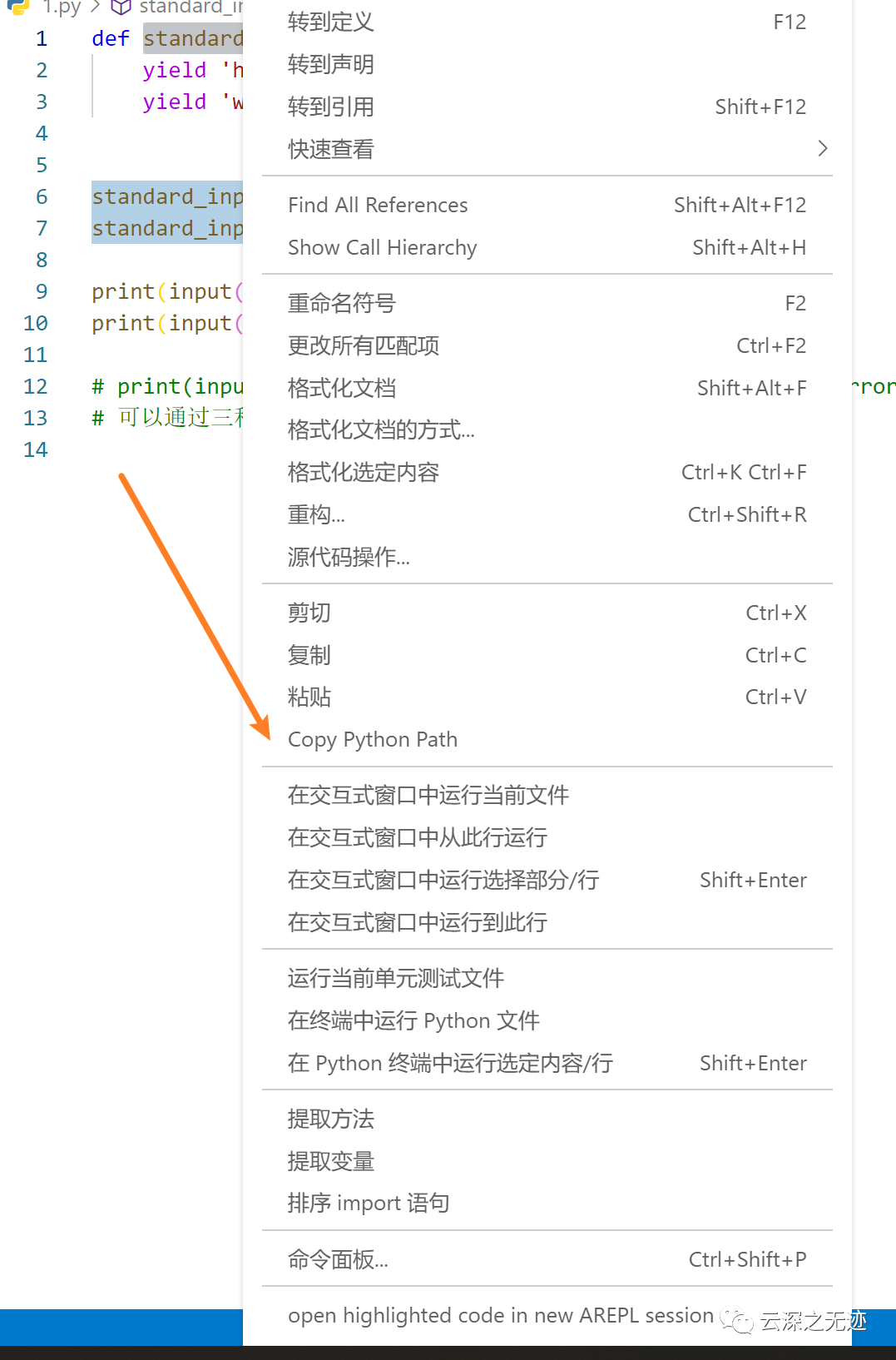Select 剪切 to cut the selection

point(309,613)
